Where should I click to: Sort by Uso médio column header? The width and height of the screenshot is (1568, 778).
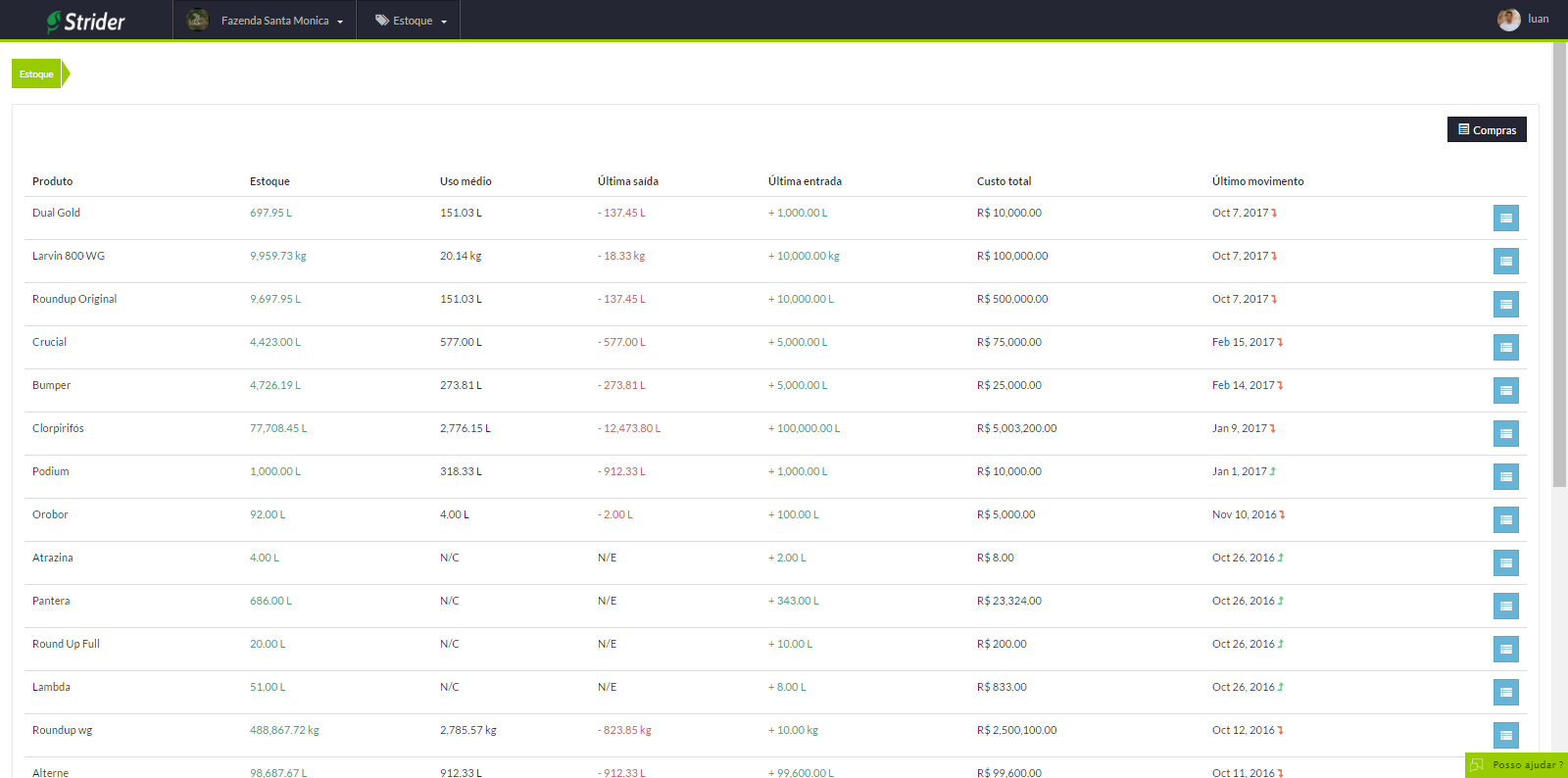[x=465, y=181]
